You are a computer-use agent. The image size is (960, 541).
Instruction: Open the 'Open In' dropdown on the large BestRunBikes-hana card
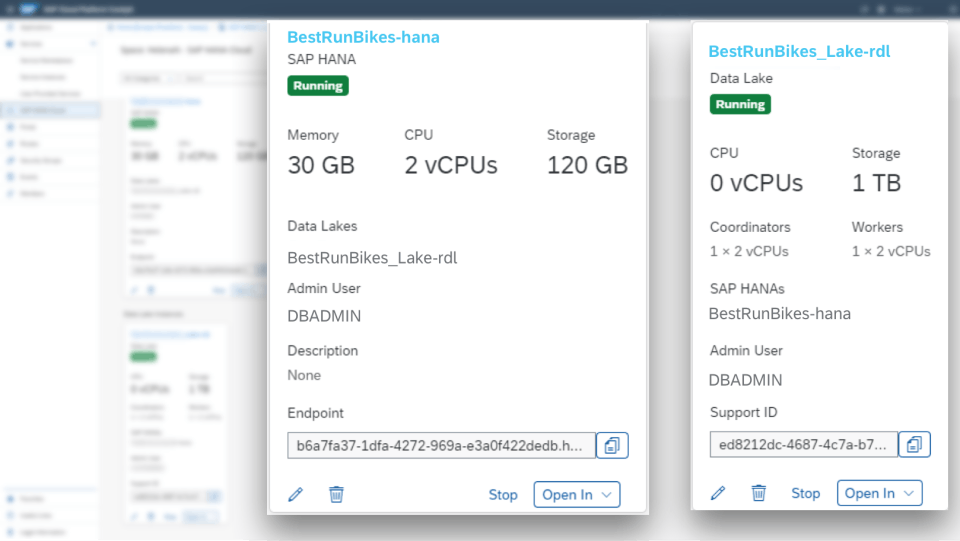pos(577,494)
